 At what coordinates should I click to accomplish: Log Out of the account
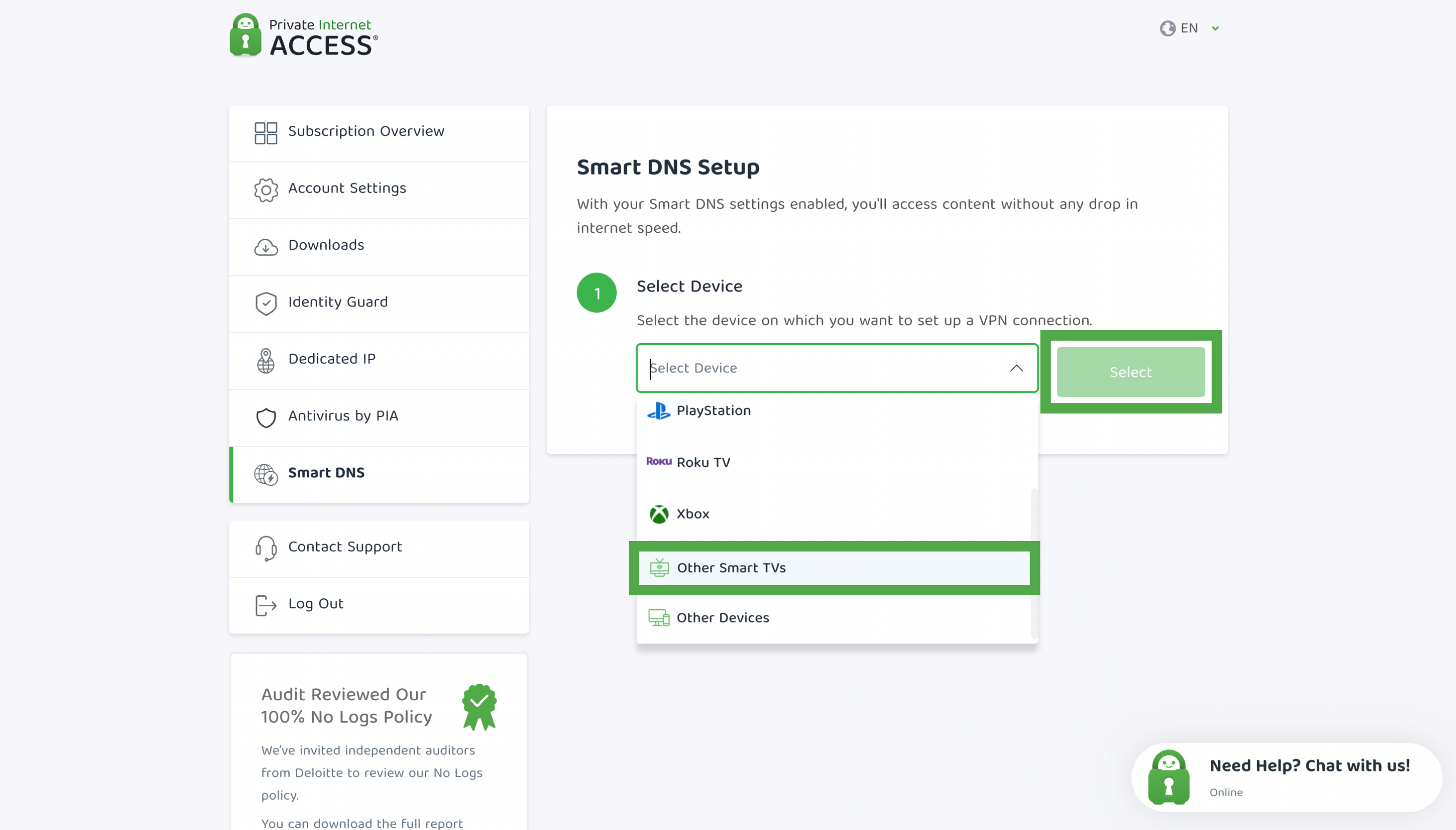[379, 605]
